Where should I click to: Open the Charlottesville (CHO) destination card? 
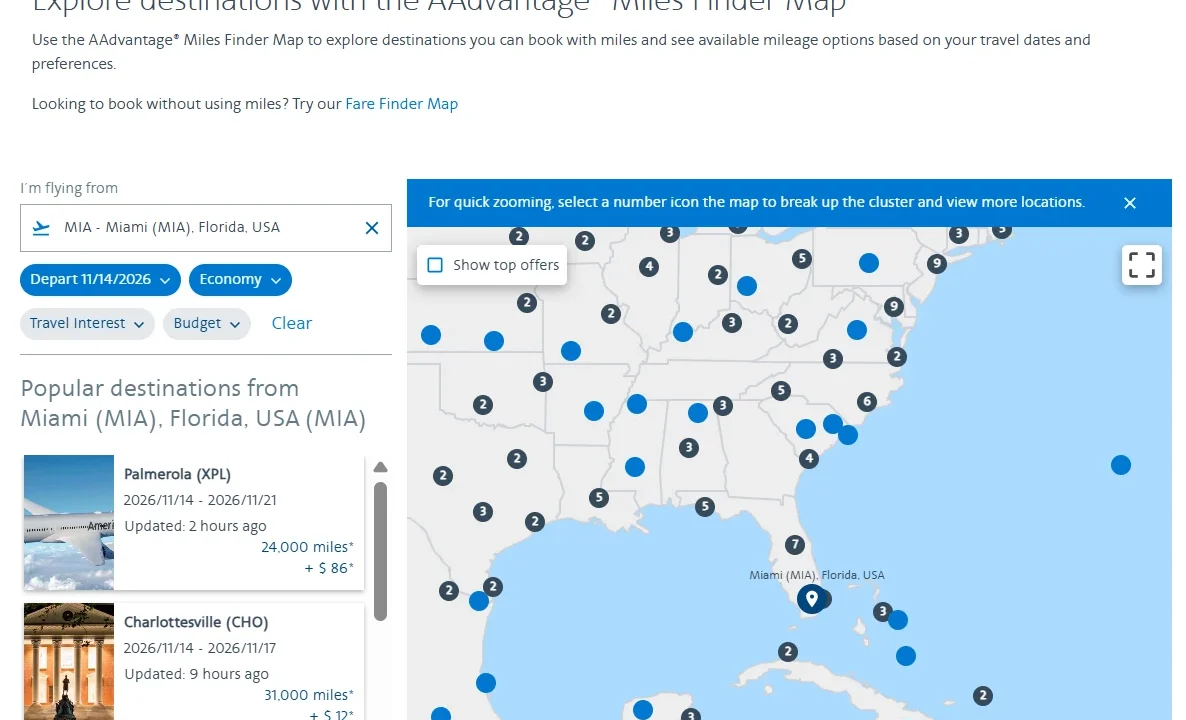(x=194, y=662)
